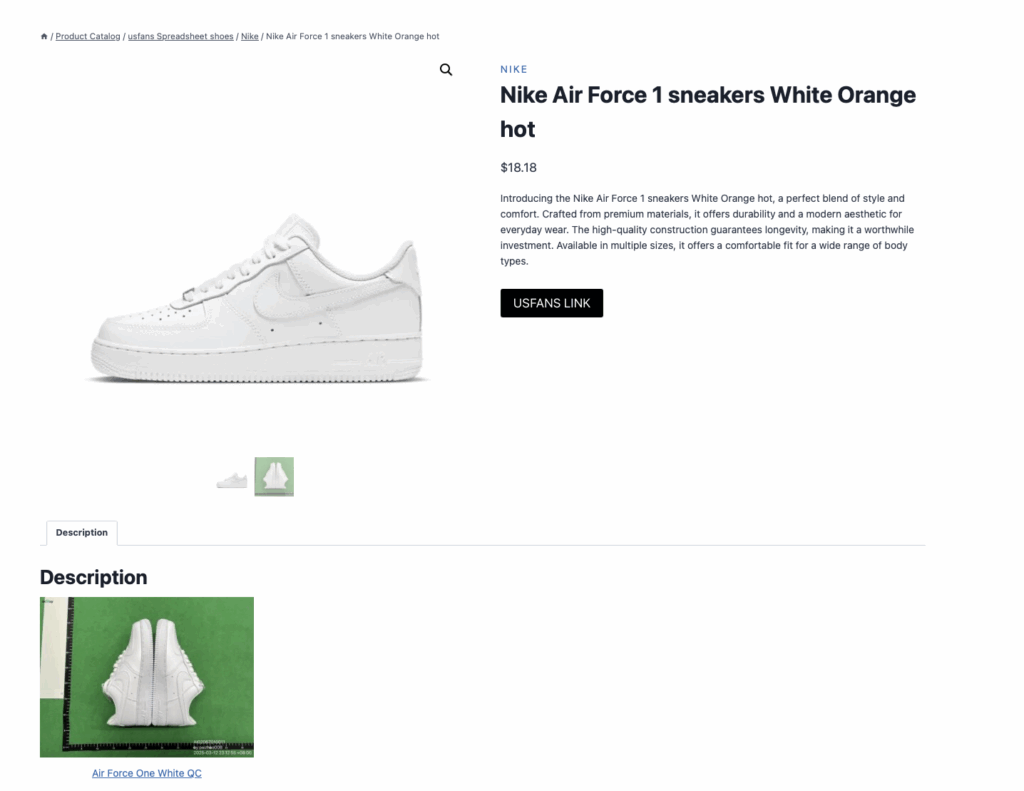Switch to the Description tab
The height and width of the screenshot is (791, 1024).
(82, 533)
